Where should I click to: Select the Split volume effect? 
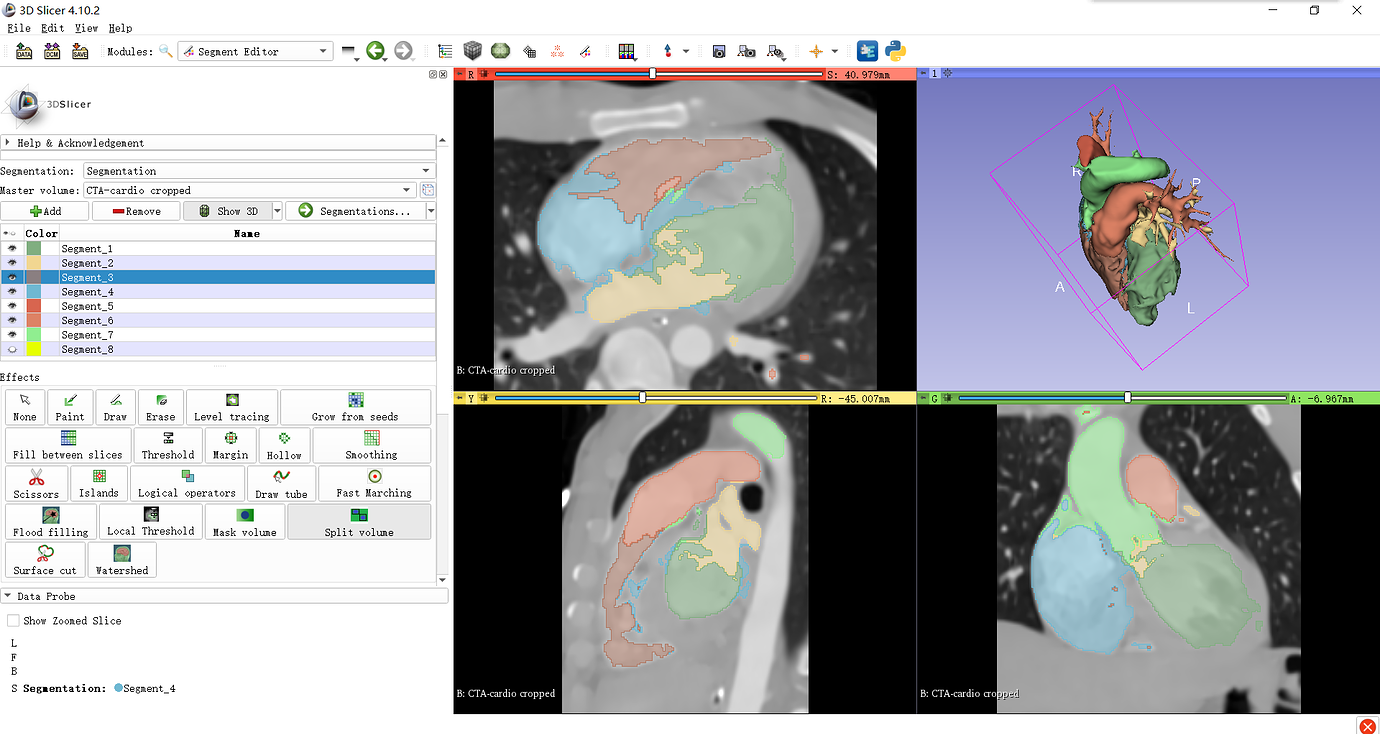pyautogui.click(x=359, y=521)
